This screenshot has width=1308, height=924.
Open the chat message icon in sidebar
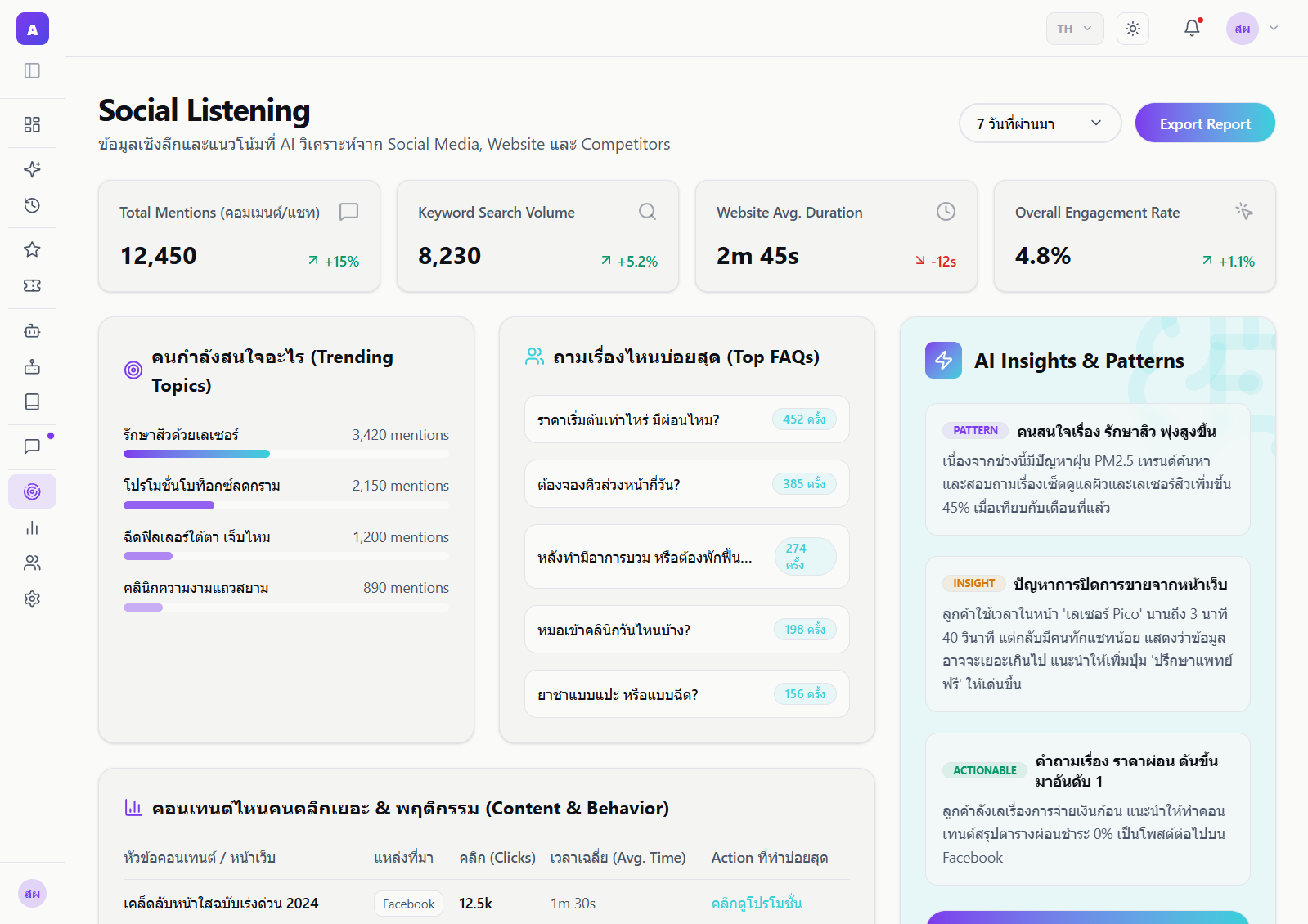tap(33, 446)
